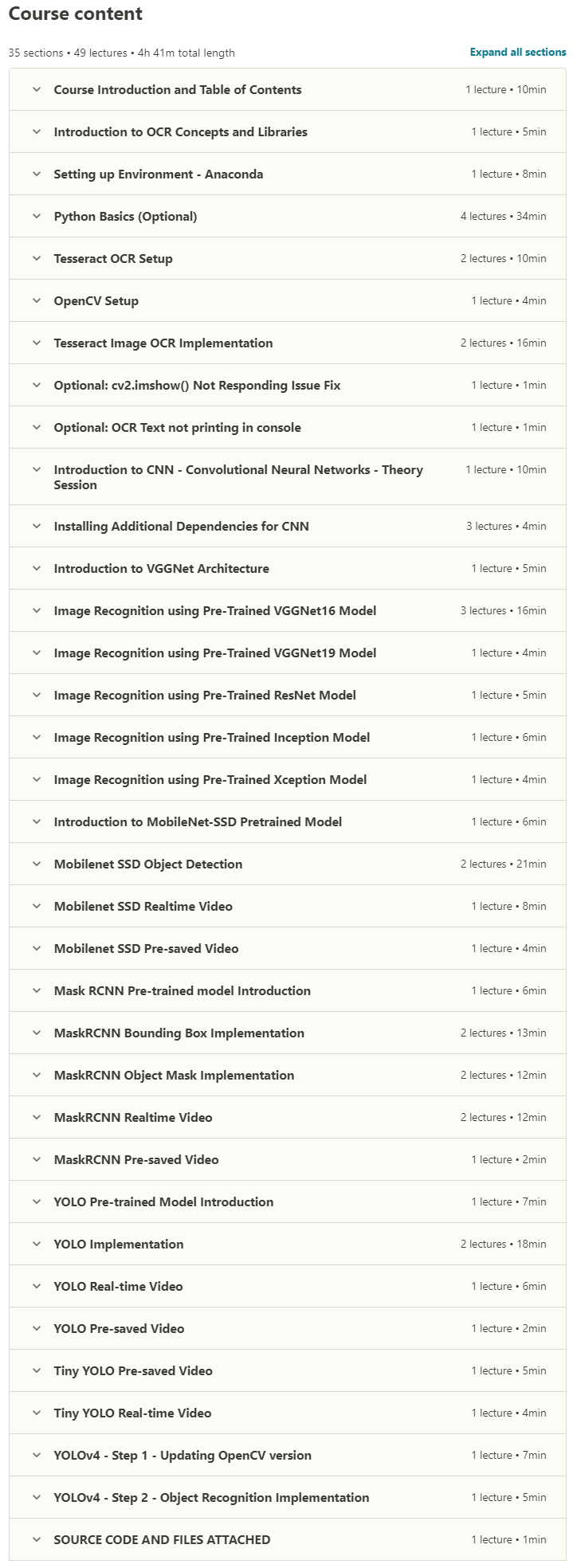The image size is (573, 1568).
Task: Click Image Recognition using Pre-Trained ResNet Model
Action: [205, 695]
